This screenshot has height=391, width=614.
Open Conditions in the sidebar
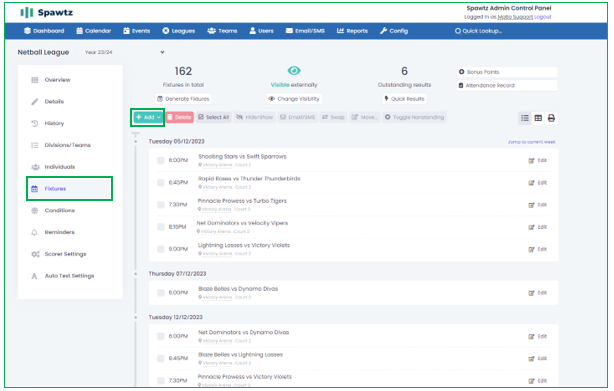[x=60, y=211]
